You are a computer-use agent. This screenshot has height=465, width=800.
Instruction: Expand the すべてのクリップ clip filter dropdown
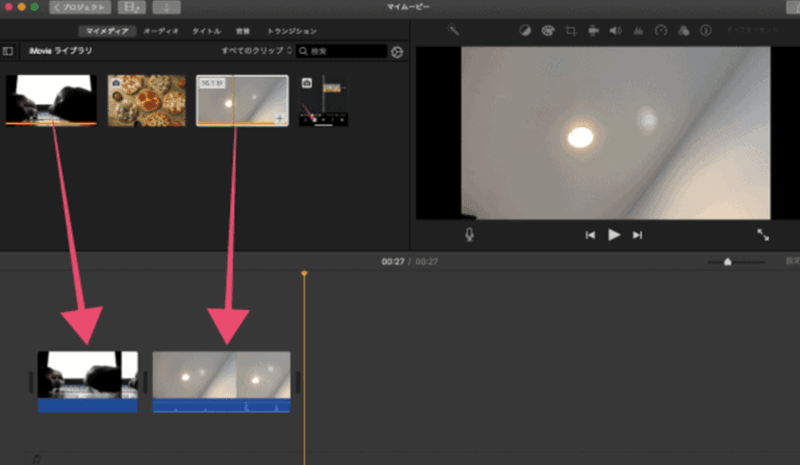pyautogui.click(x=257, y=51)
